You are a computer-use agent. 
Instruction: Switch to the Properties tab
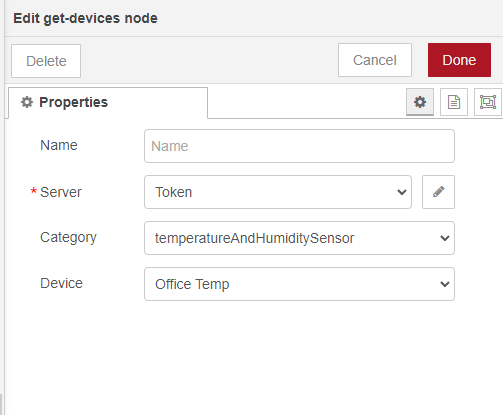[108, 103]
